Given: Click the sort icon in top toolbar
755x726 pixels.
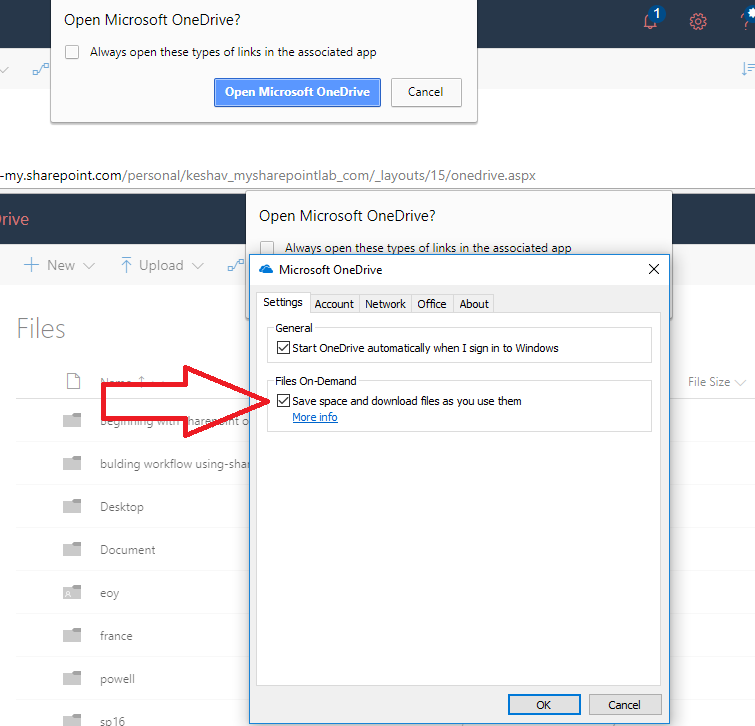Looking at the screenshot, I should 748,68.
